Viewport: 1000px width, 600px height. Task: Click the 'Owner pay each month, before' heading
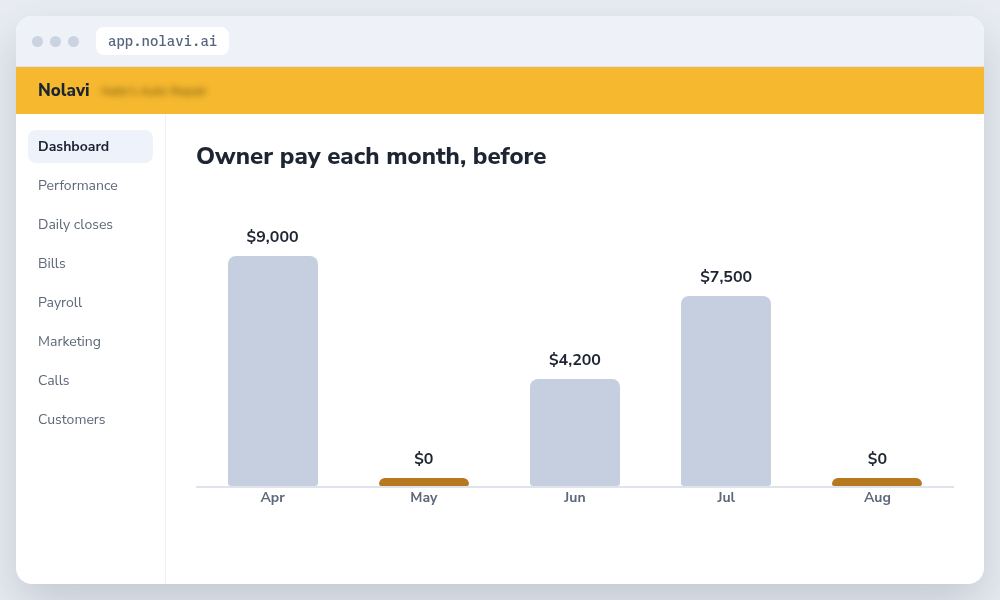(371, 156)
